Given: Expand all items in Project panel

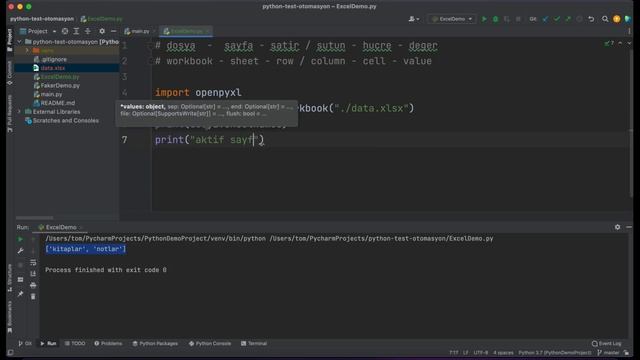Looking at the screenshot, I should [76, 31].
